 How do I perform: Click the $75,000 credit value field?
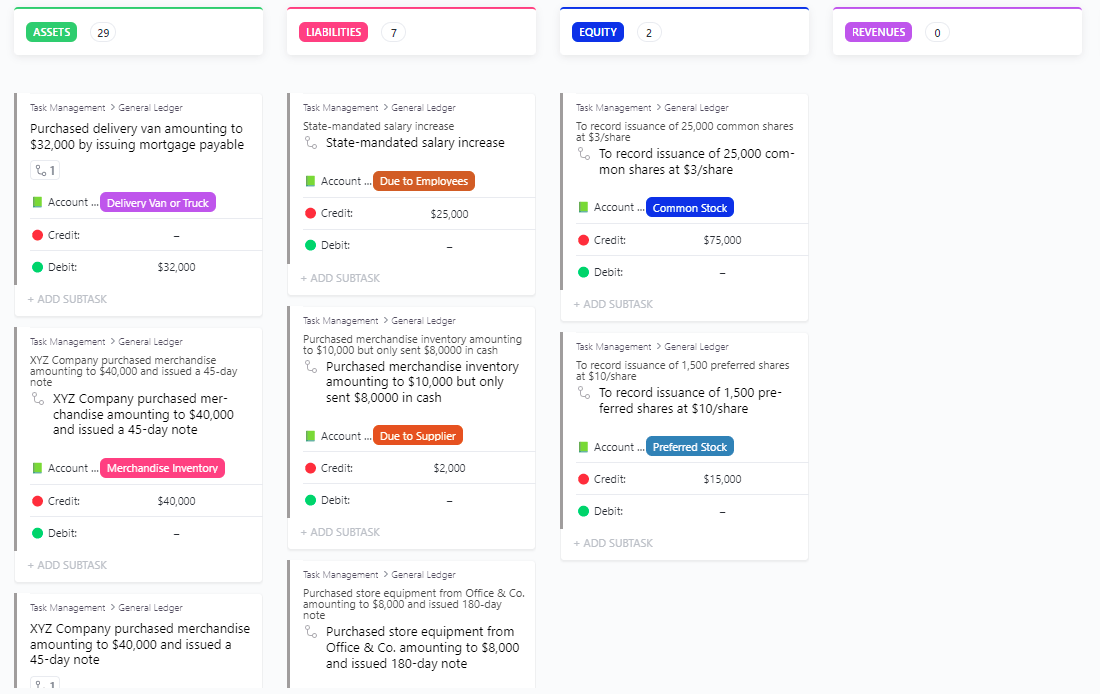(722, 240)
